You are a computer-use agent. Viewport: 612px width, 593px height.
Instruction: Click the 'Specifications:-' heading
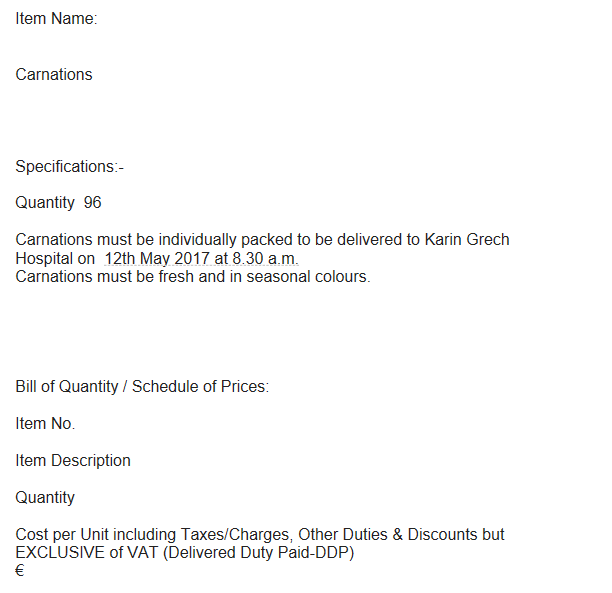click(69, 166)
